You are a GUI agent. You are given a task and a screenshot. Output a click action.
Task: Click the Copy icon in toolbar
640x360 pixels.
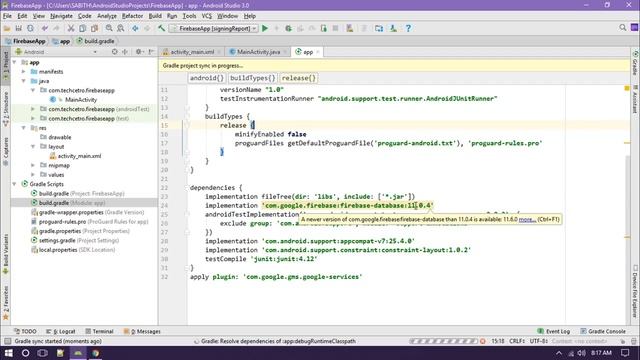(82, 28)
